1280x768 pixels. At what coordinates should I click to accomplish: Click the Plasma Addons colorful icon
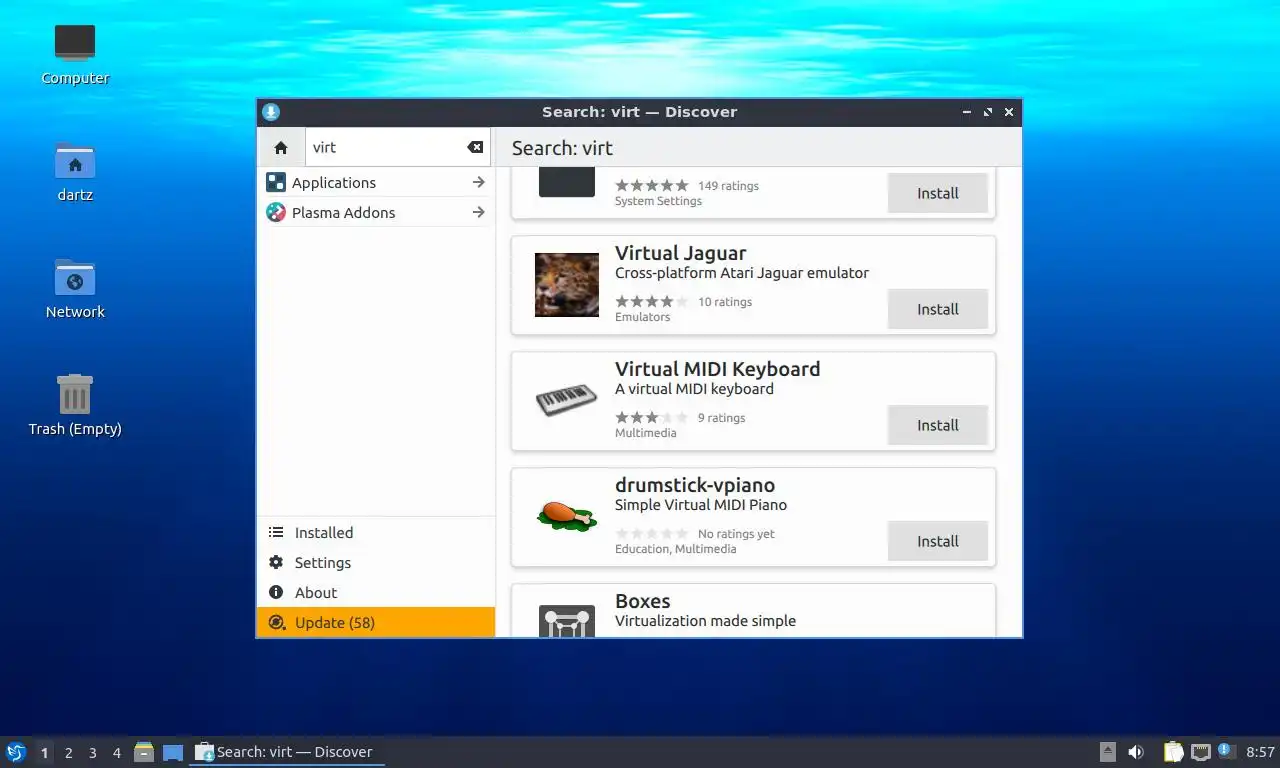(x=276, y=212)
